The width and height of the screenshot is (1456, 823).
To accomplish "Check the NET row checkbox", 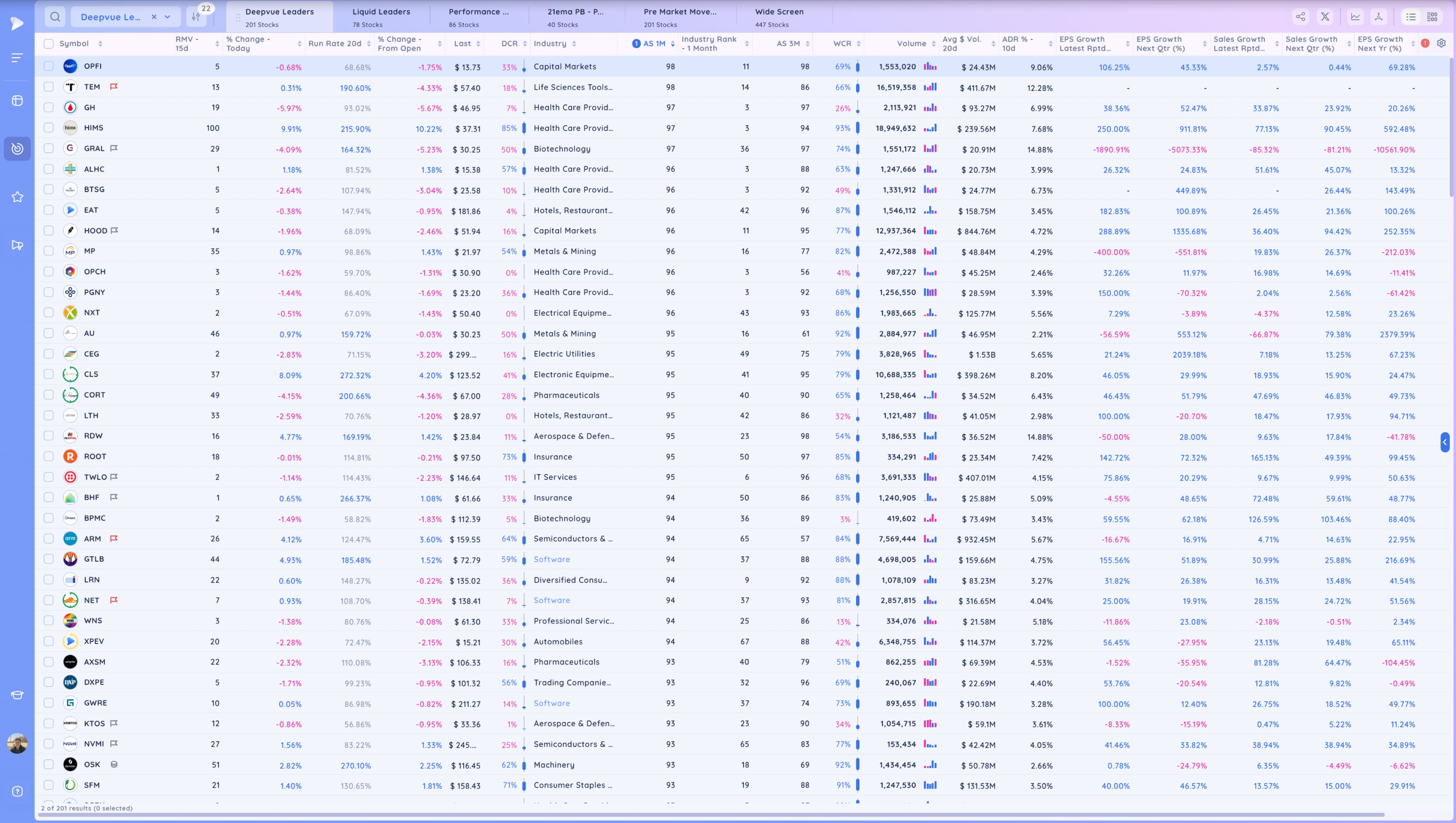I will [x=49, y=600].
